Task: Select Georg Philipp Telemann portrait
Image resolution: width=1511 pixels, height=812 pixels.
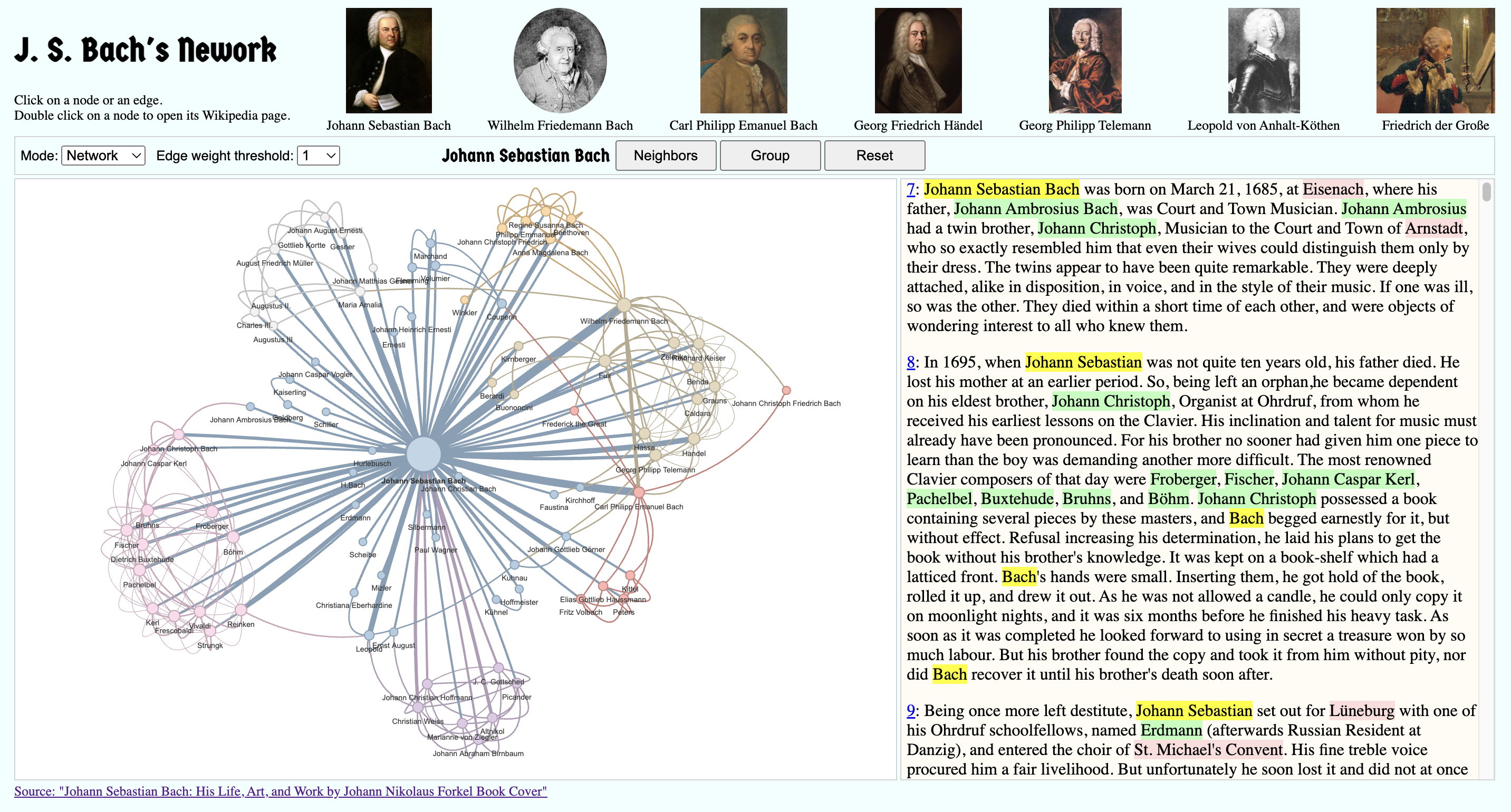Action: [x=1084, y=61]
